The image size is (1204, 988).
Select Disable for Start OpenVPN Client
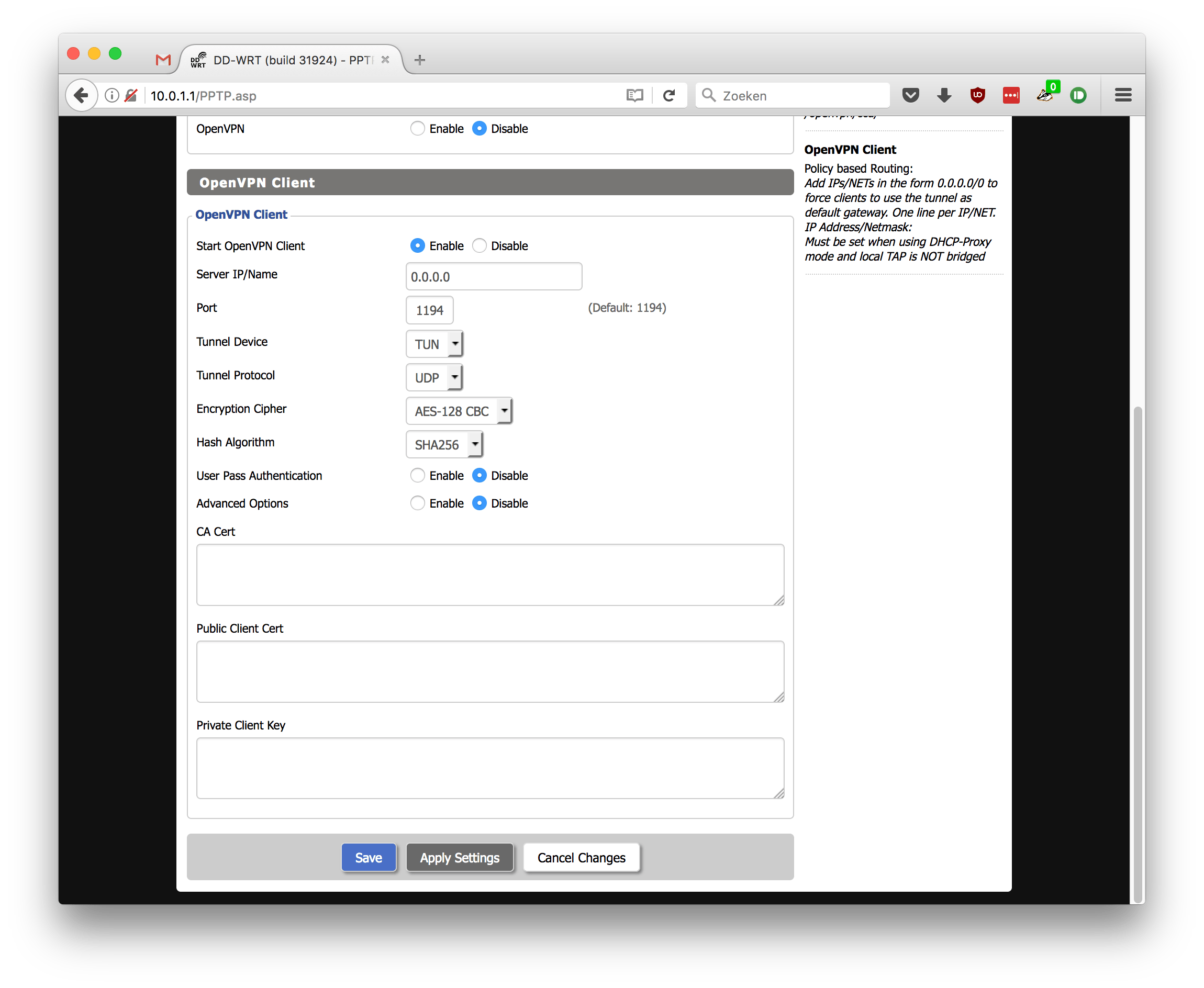(480, 245)
